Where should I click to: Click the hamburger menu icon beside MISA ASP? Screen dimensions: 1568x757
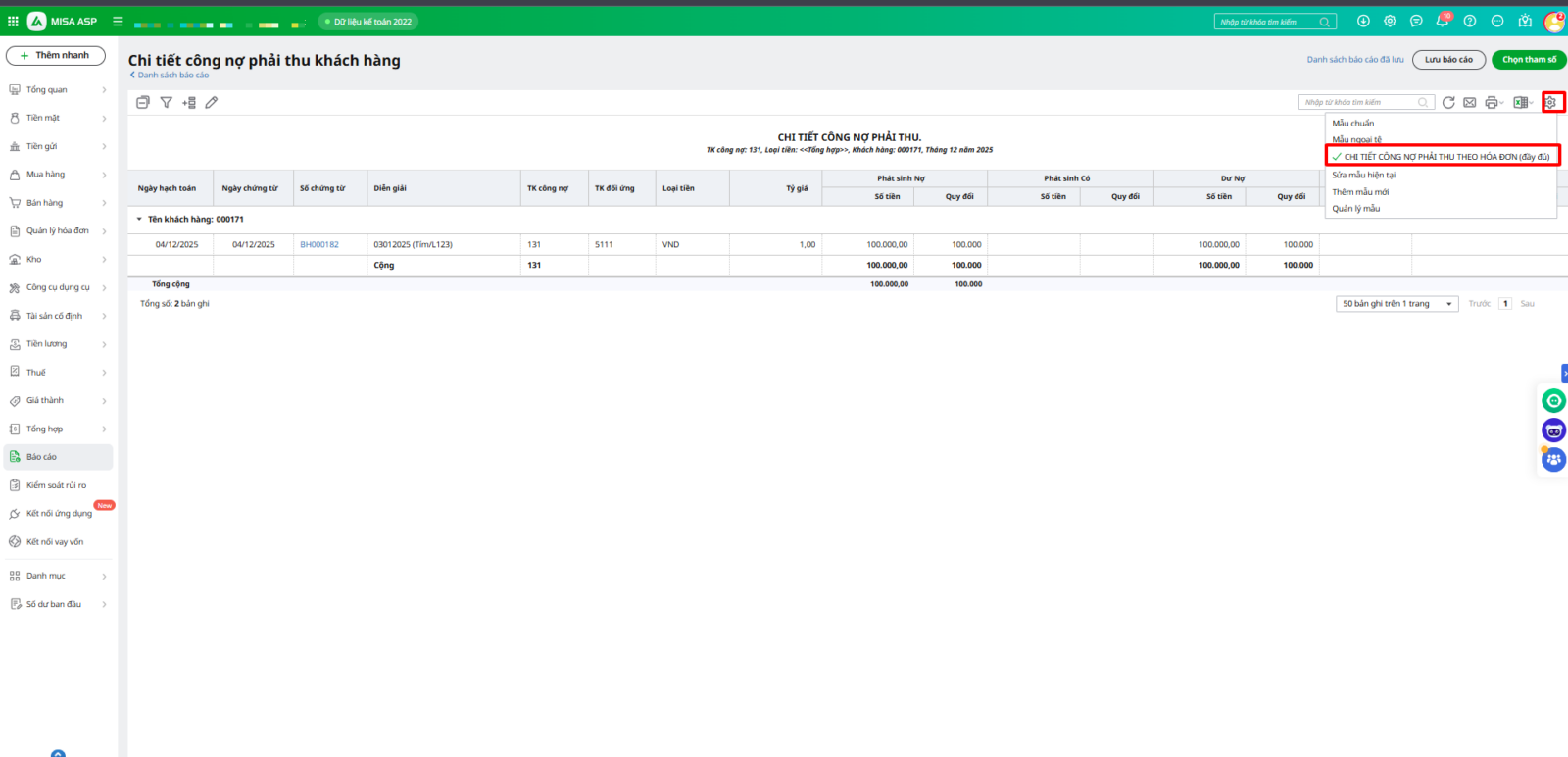(x=118, y=21)
